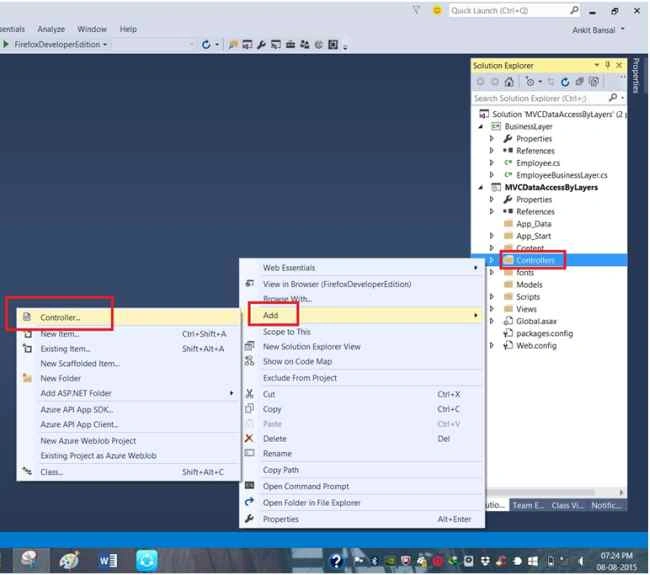650x575 pixels.
Task: Select Add in the context menu
Action: click(361, 315)
